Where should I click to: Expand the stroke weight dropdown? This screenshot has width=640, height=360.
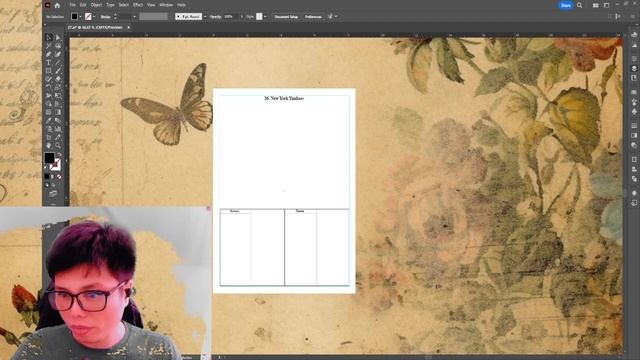point(135,17)
